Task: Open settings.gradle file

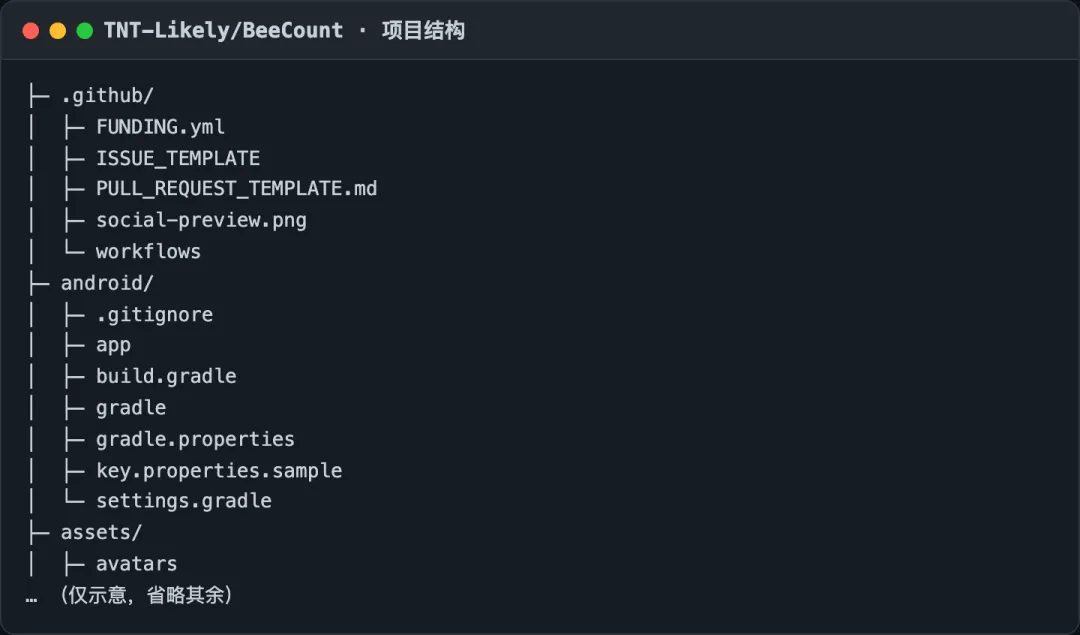Action: pyautogui.click(x=183, y=501)
